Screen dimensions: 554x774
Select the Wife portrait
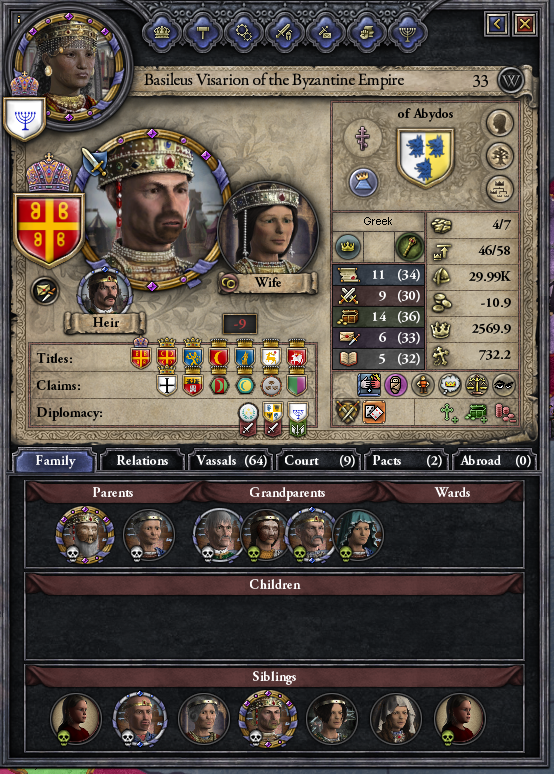click(268, 232)
